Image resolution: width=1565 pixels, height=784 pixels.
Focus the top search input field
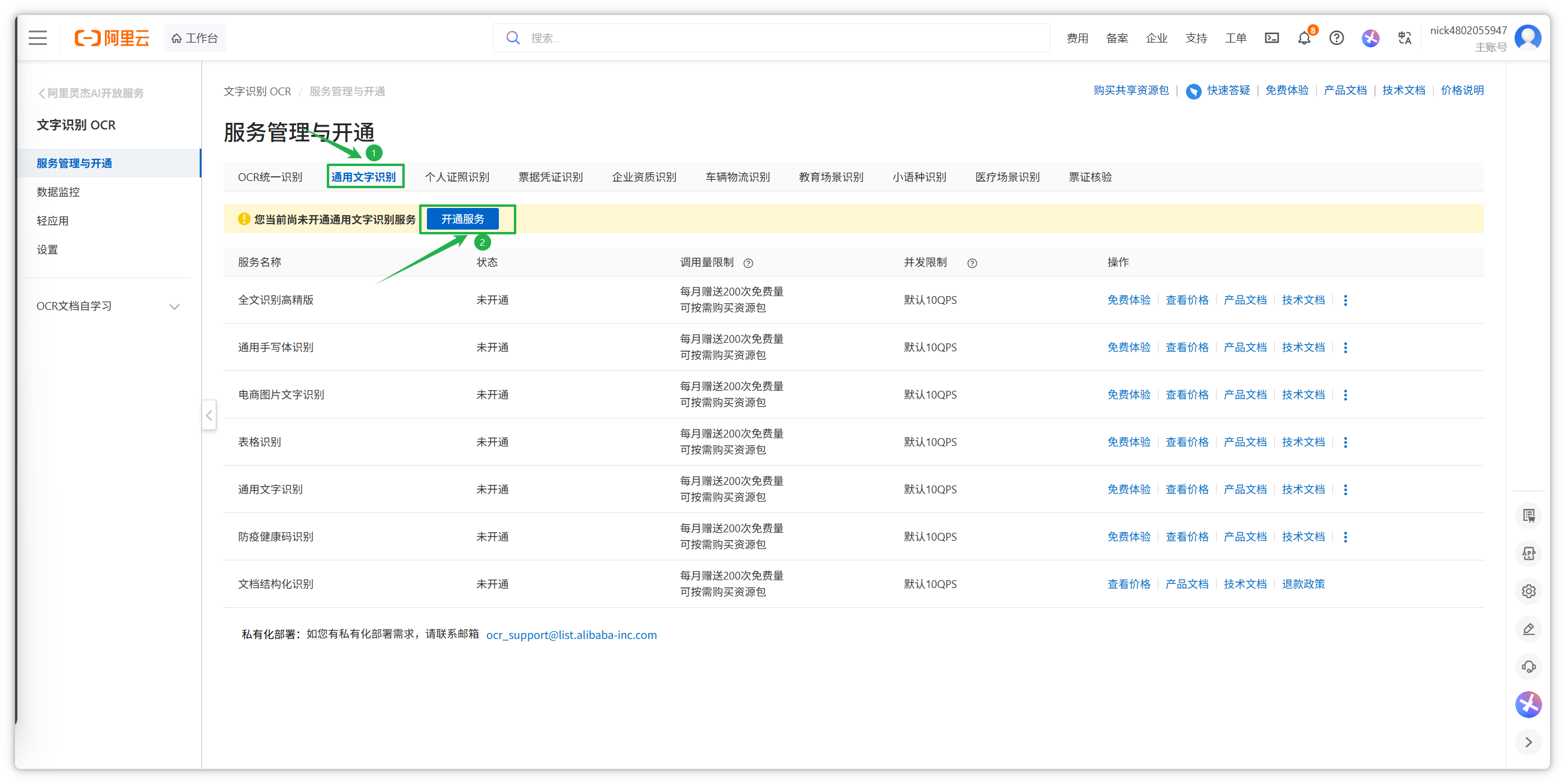784,38
